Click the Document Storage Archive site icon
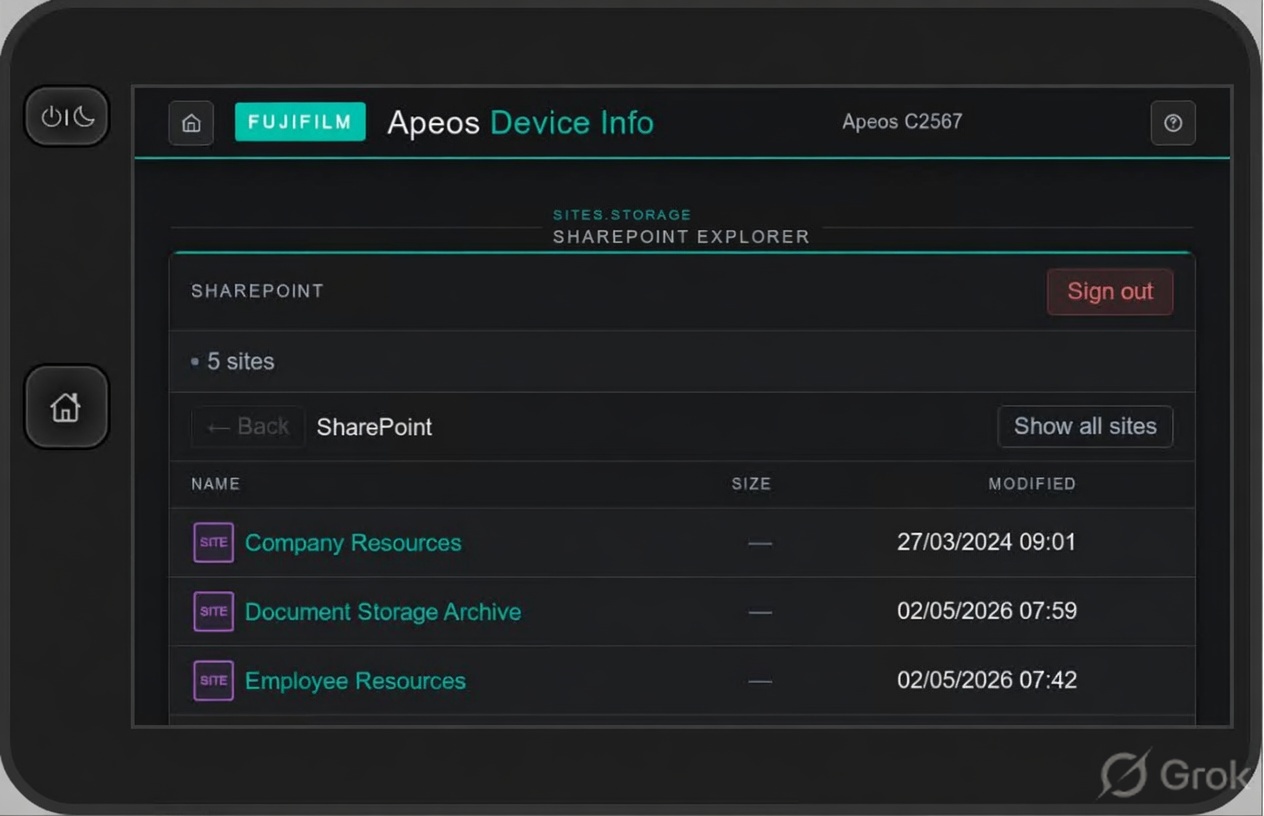The width and height of the screenshot is (1264, 816). point(213,611)
